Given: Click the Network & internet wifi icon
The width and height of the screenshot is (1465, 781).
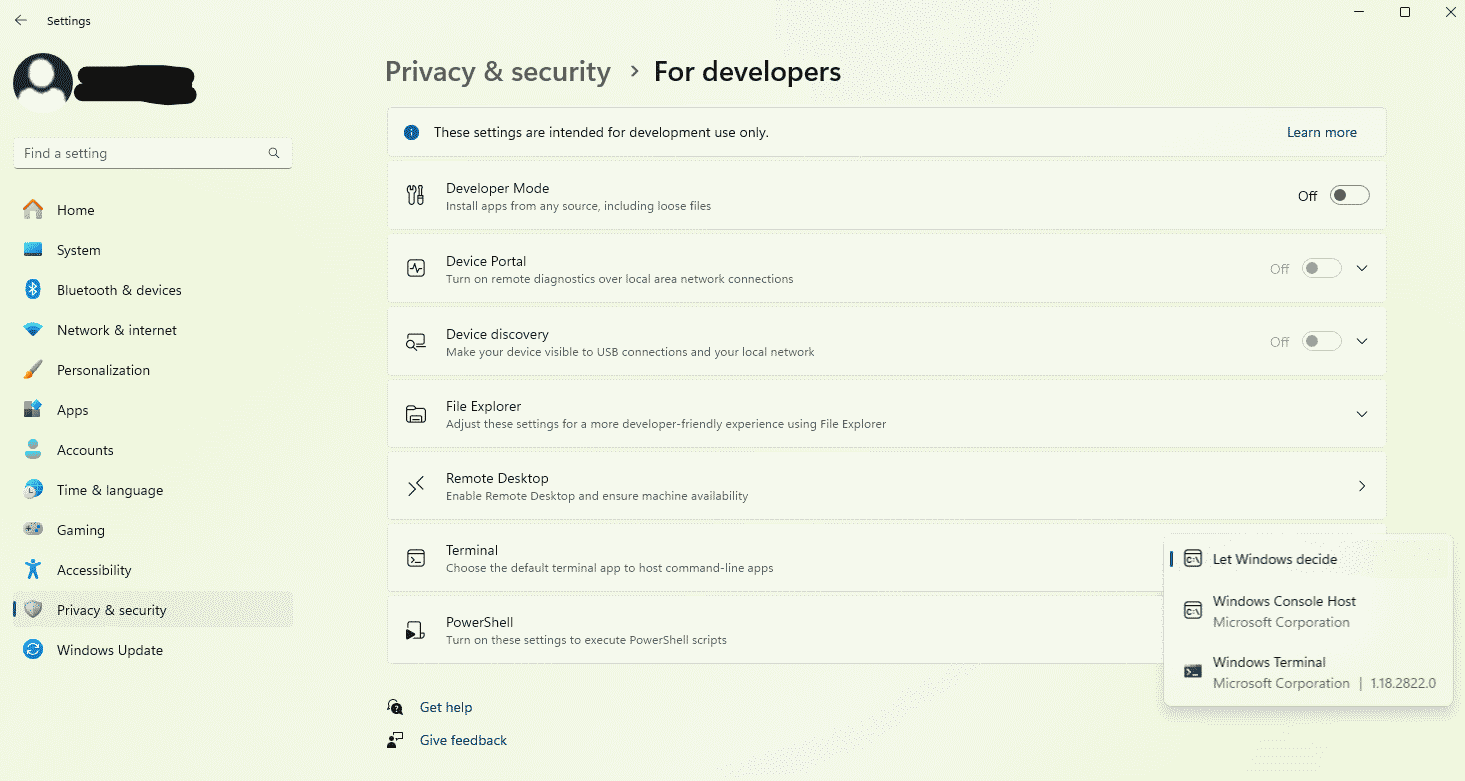Looking at the screenshot, I should point(33,330).
